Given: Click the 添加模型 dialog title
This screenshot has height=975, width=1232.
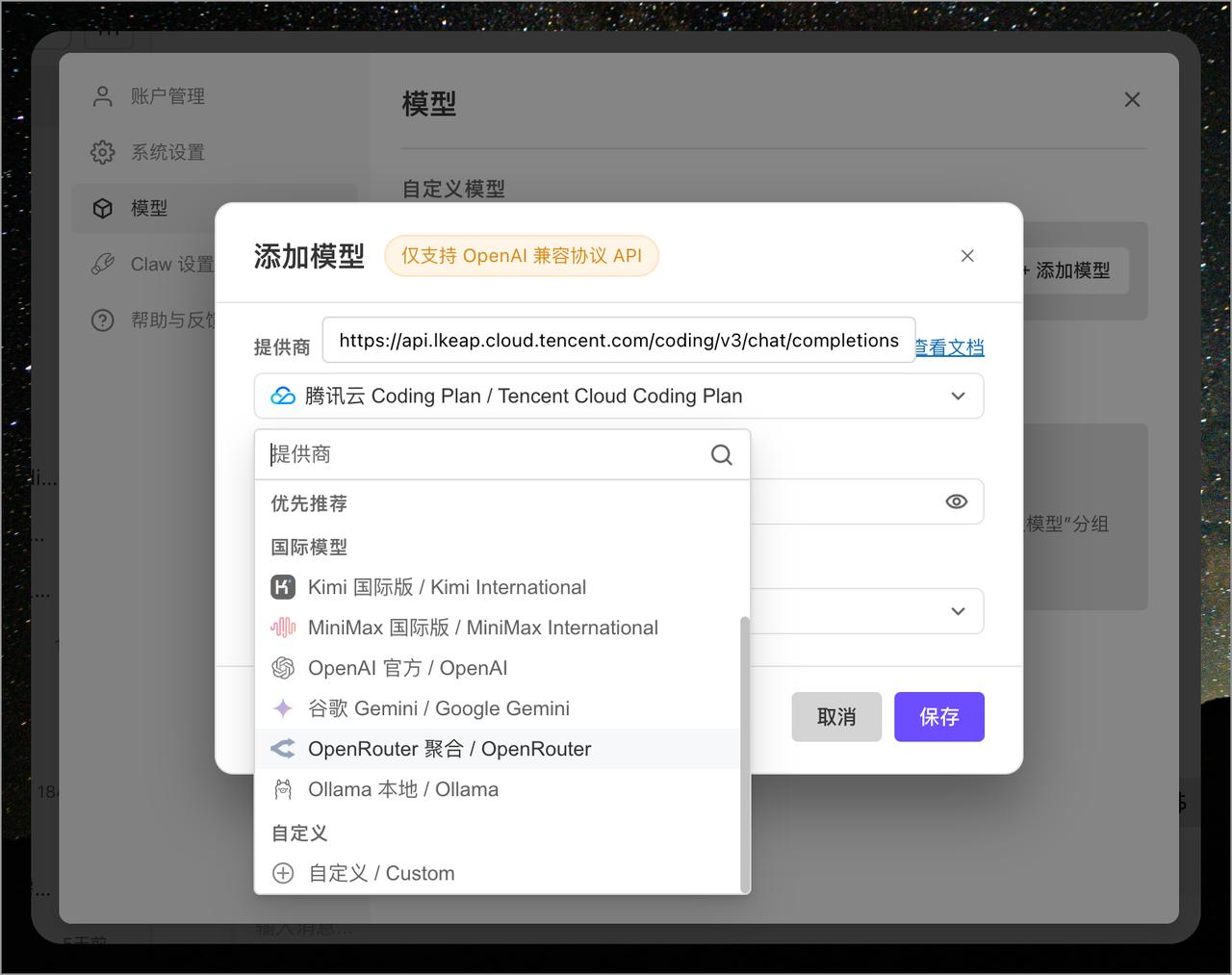Looking at the screenshot, I should 309,256.
